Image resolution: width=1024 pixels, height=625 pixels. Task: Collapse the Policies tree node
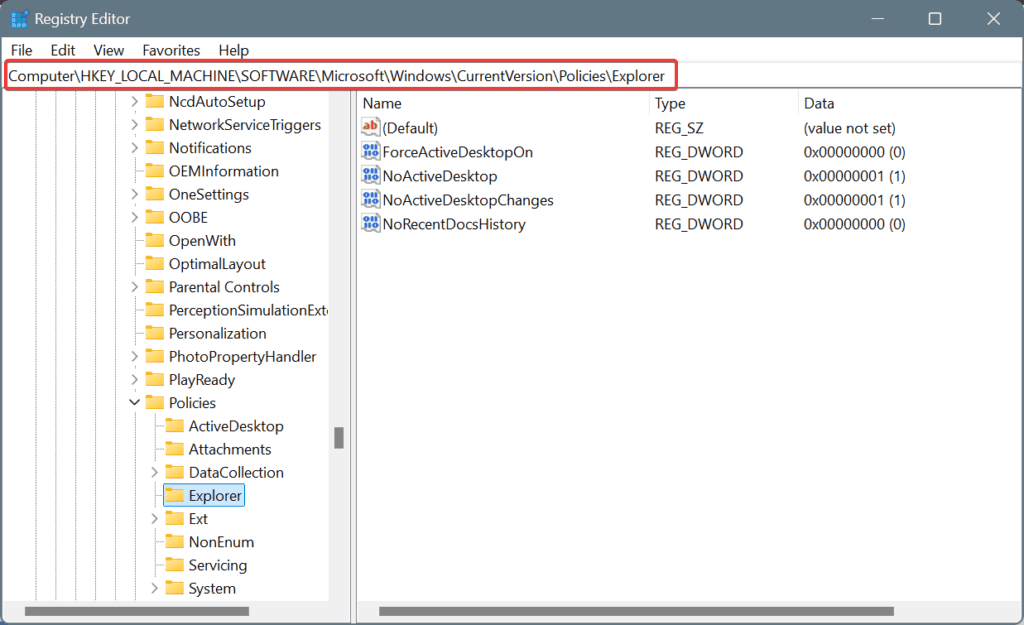(x=135, y=403)
